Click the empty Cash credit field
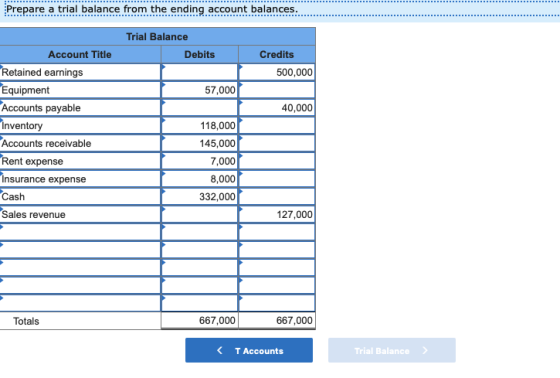The height and width of the screenshot is (378, 560). click(x=277, y=197)
